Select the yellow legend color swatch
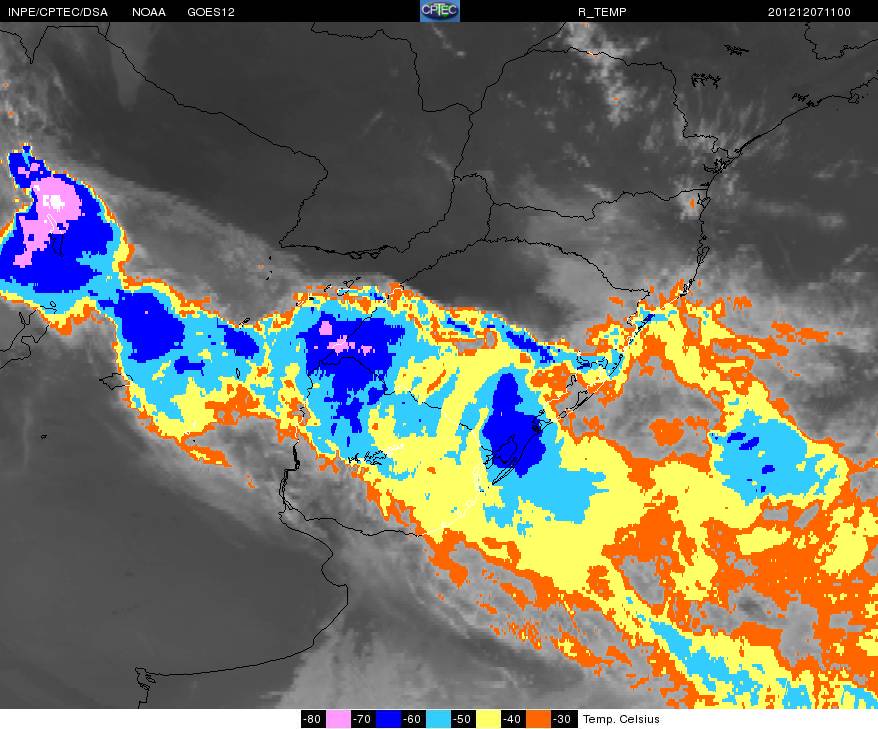This screenshot has width=878, height=729. click(488, 719)
